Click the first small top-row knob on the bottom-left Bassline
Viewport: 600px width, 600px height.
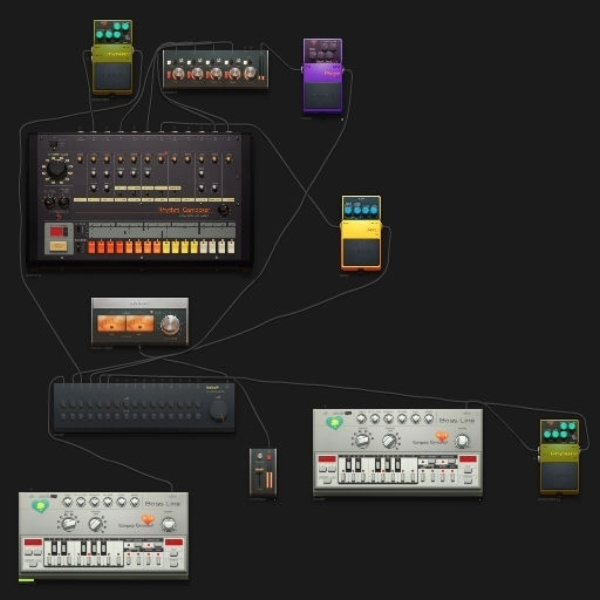coord(67,502)
